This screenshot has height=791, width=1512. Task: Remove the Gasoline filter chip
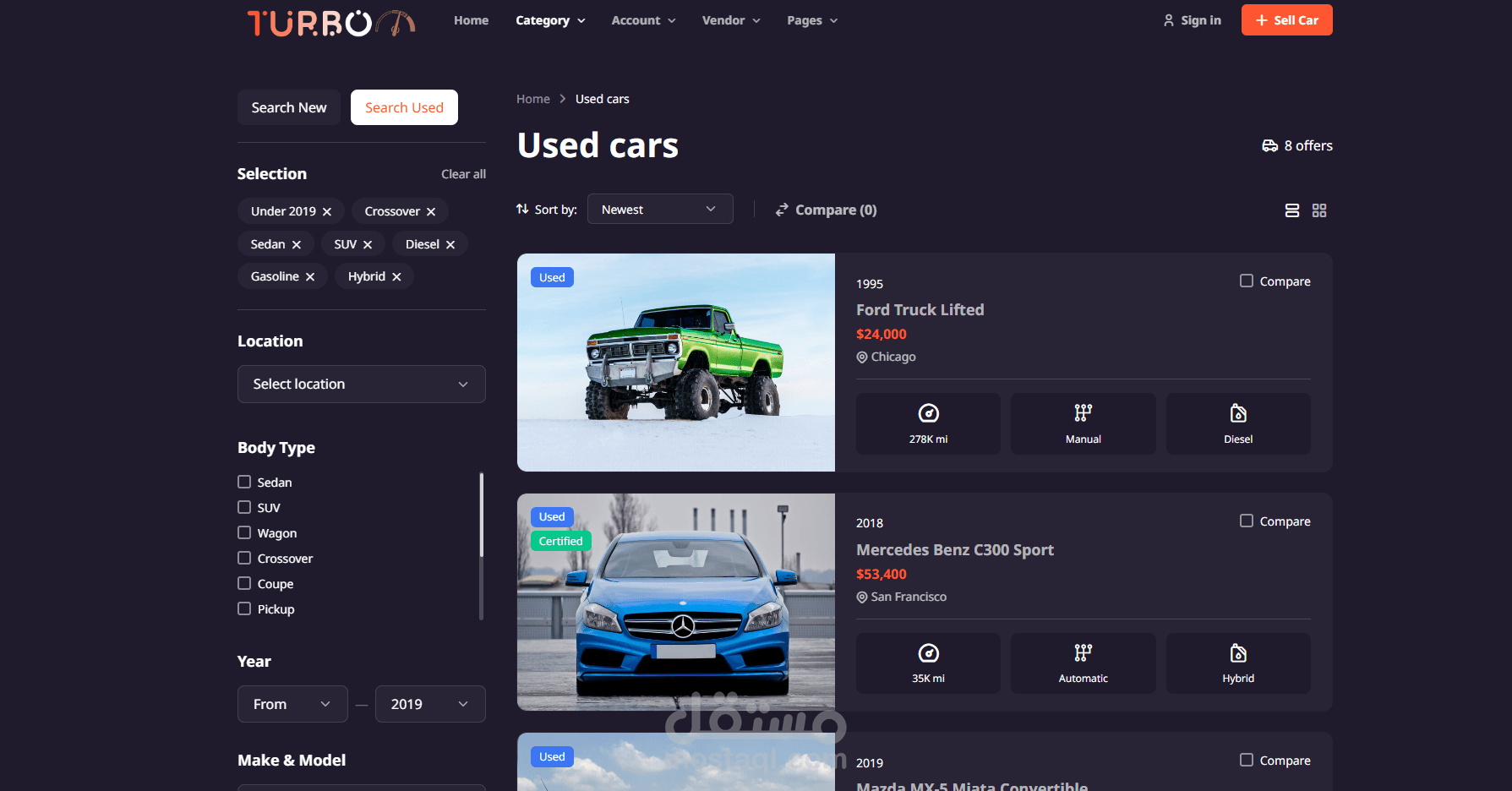coord(310,277)
